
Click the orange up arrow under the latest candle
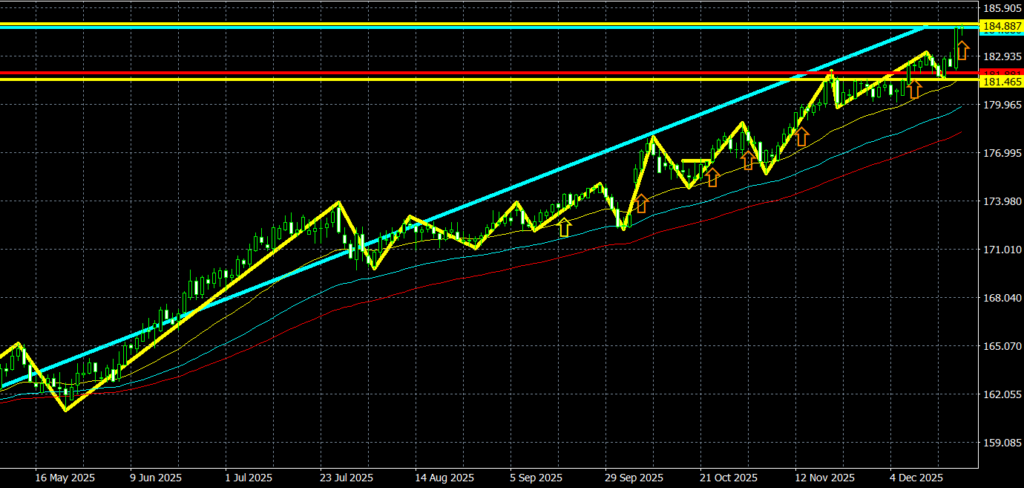[962, 49]
